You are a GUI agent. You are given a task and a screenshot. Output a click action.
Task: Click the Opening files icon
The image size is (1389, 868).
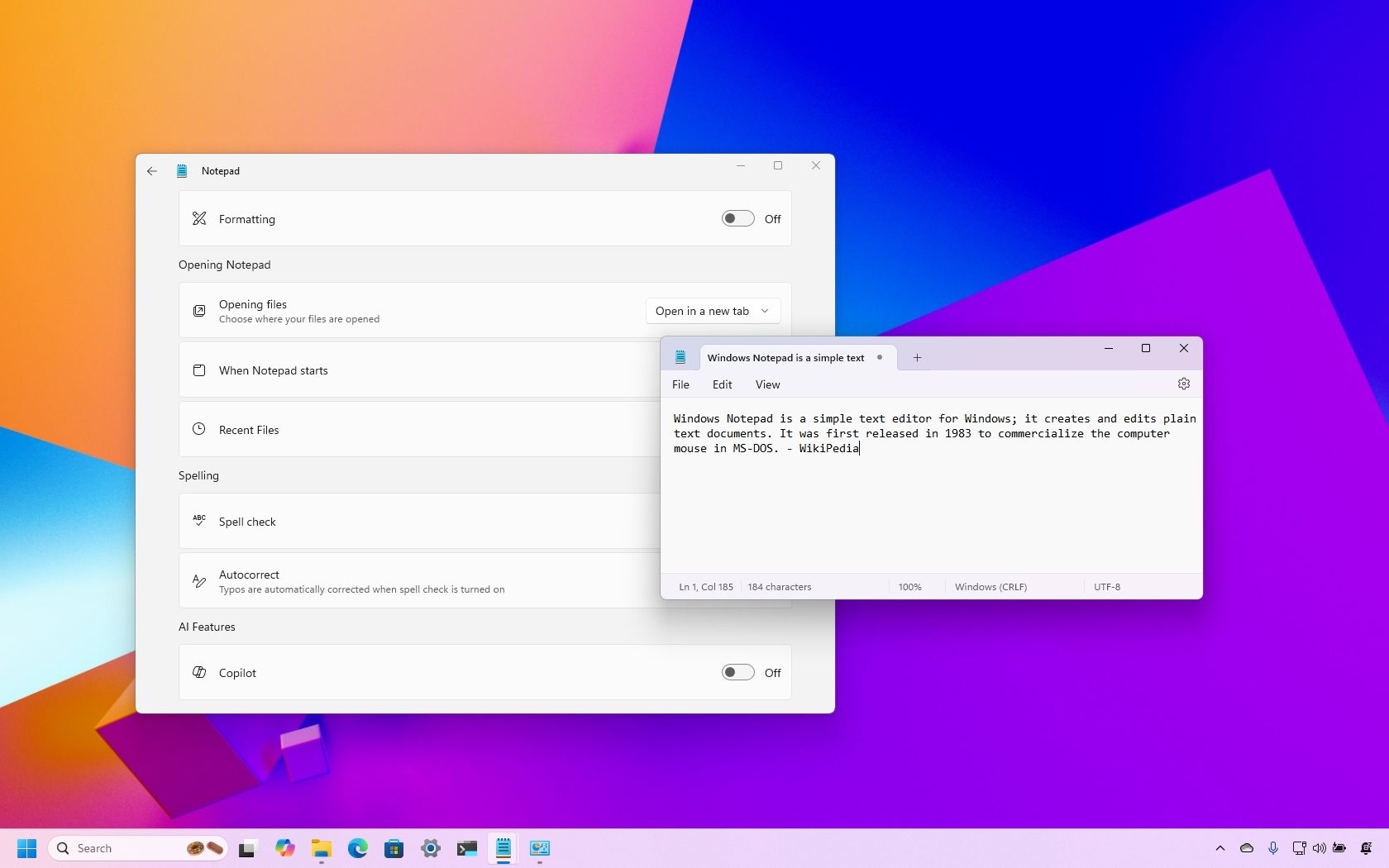click(x=198, y=311)
